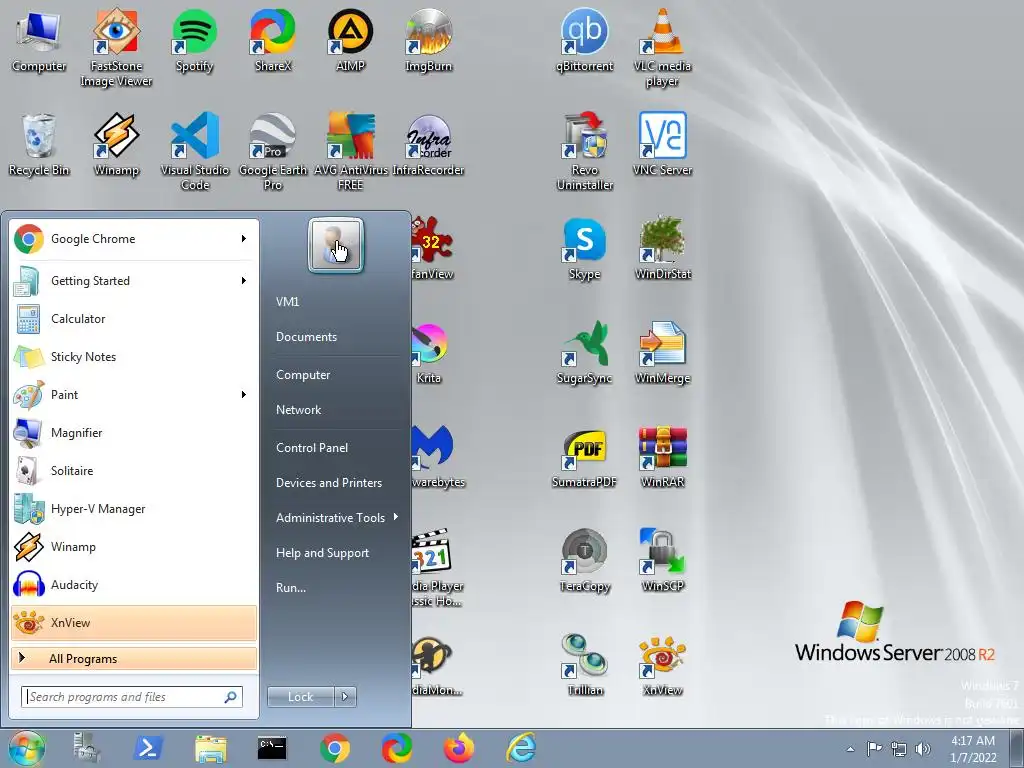The width and height of the screenshot is (1024, 768).
Task: Open Calculator from the Start menu
Action: click(134, 319)
